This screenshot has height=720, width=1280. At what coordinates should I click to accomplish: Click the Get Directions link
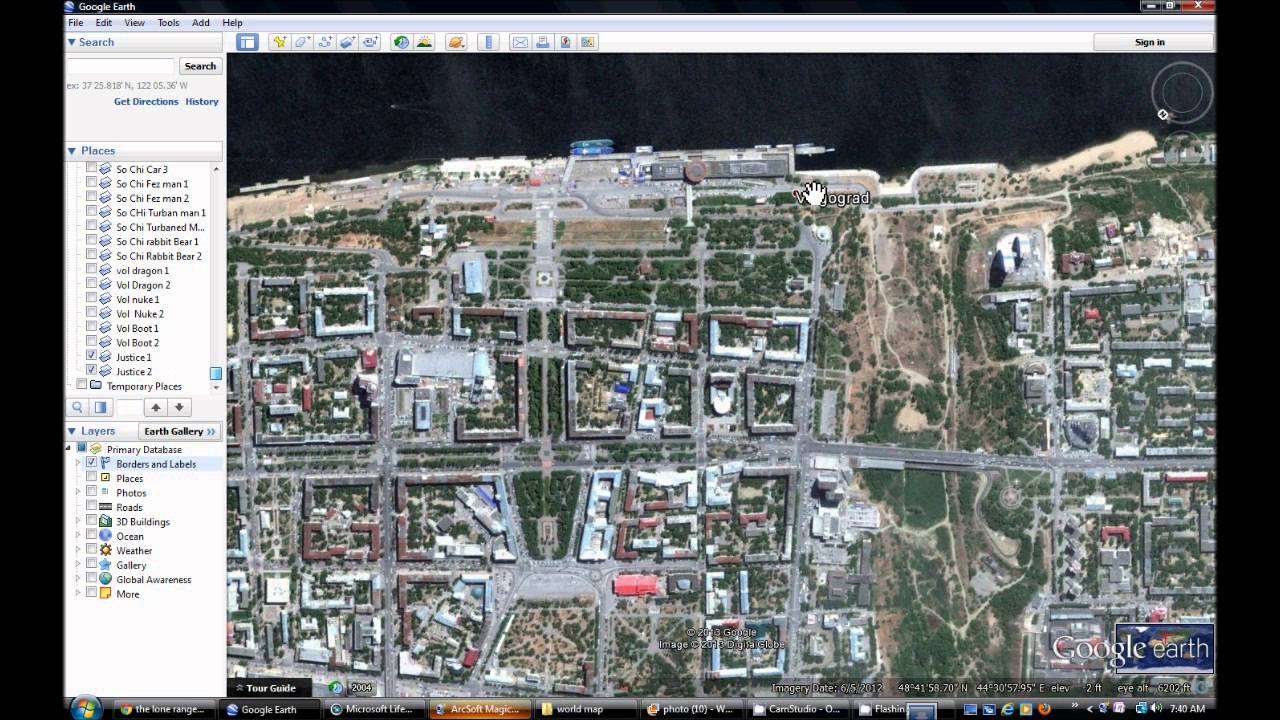[146, 101]
